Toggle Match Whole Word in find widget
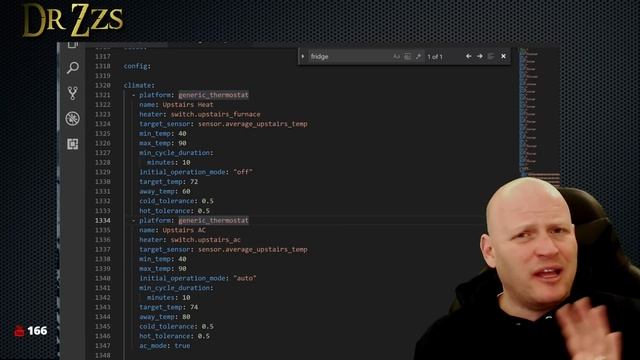640x360 pixels. click(x=407, y=56)
